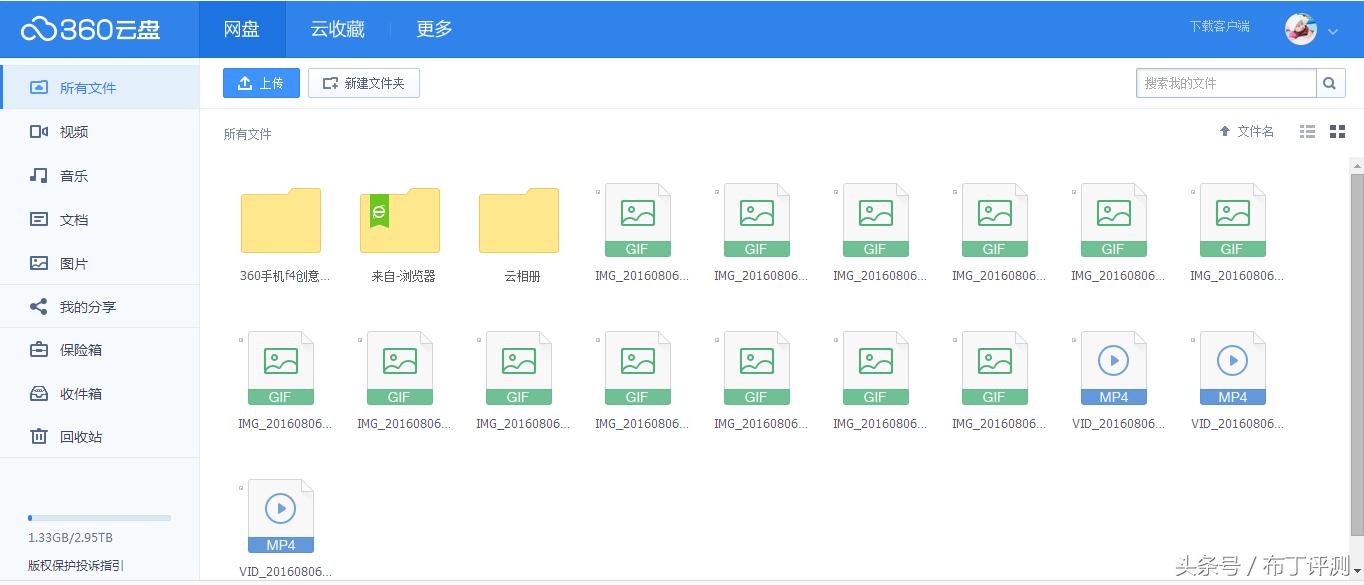Image resolution: width=1364 pixels, height=585 pixels.
Task: Expand the 更多 (More) menu
Action: [x=432, y=29]
